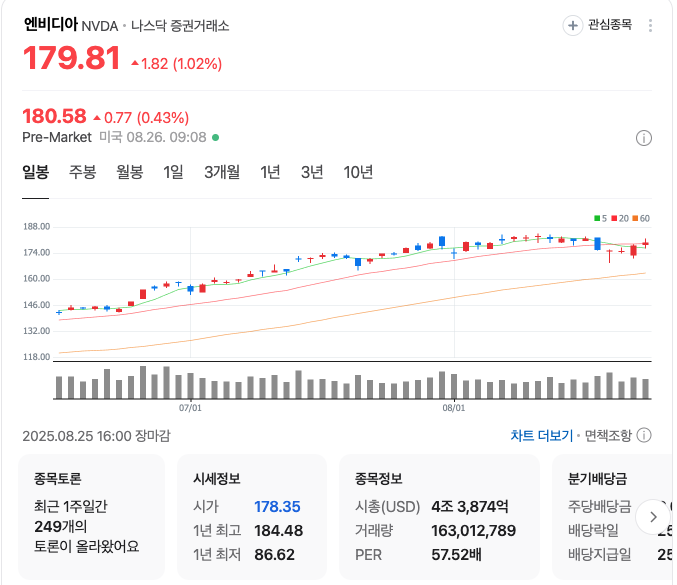This screenshot has height=585, width=677.
Task: Show the 1일 chart period
Action: 173,172
